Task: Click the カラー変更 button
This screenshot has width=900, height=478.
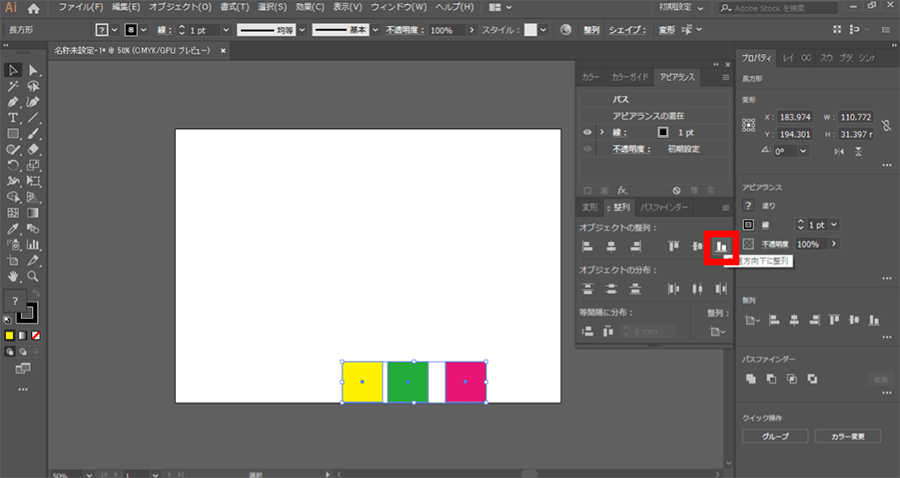Action: coord(847,437)
